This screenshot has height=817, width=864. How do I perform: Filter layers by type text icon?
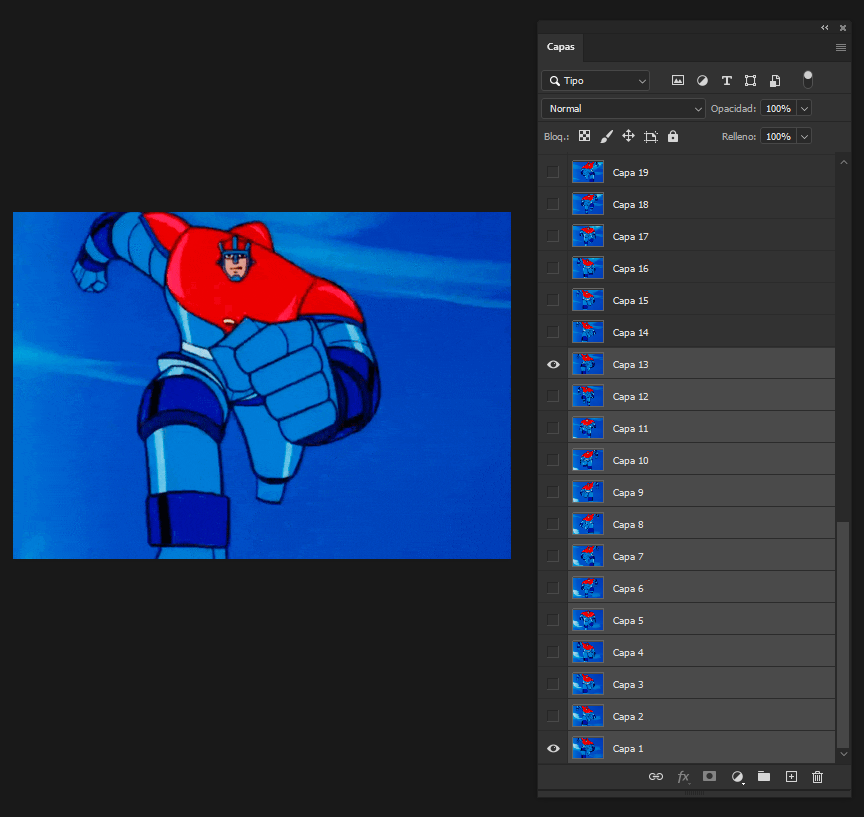(x=726, y=80)
